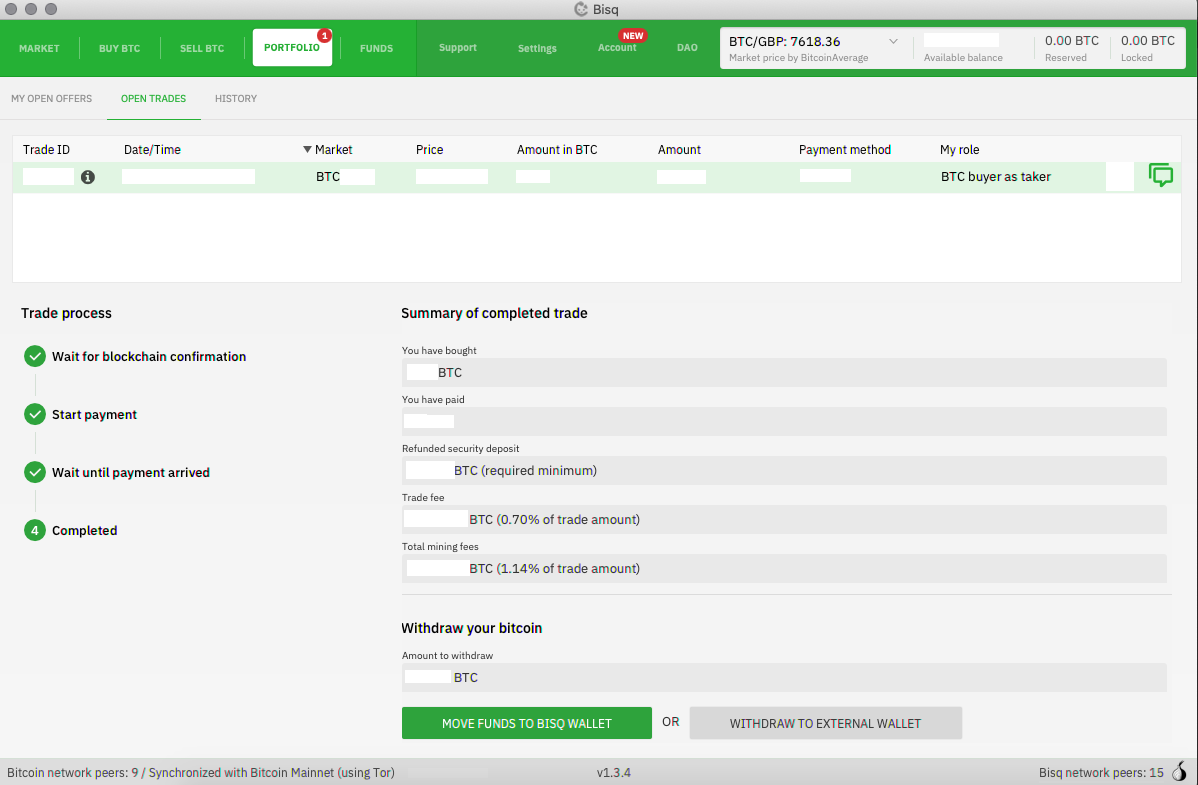The image size is (1198, 785).
Task: Click 'Bisq network peers: 15' status text
Action: pos(1101,773)
